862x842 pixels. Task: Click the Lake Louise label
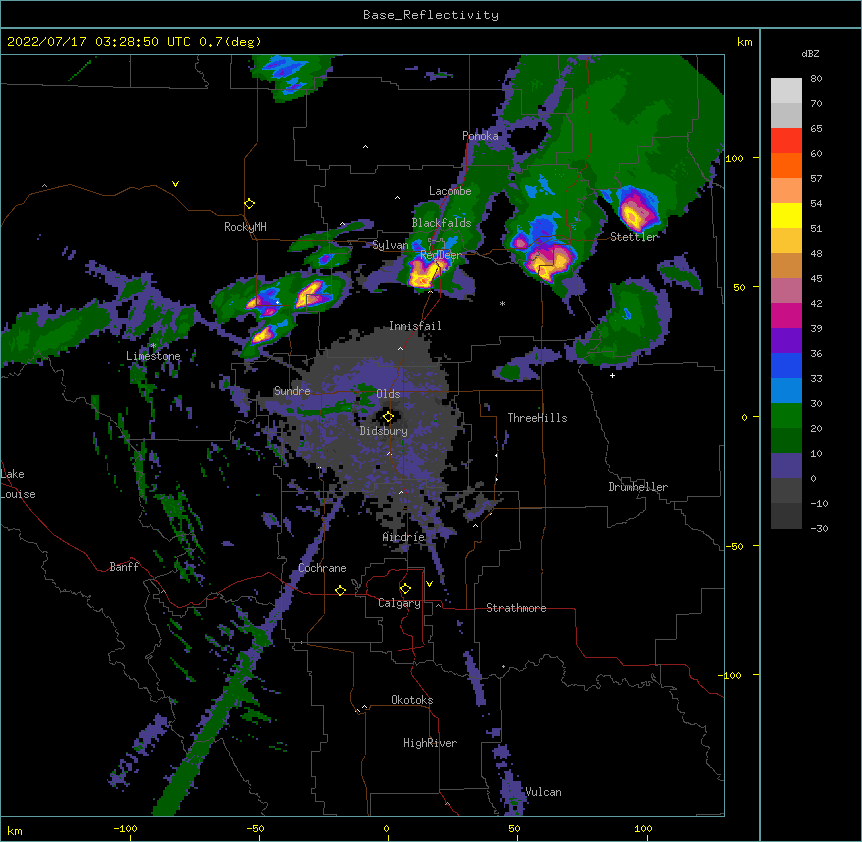(x=18, y=484)
